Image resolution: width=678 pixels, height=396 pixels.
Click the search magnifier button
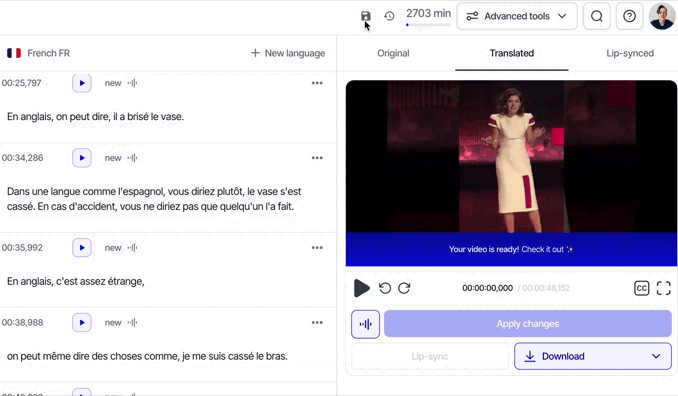click(596, 16)
